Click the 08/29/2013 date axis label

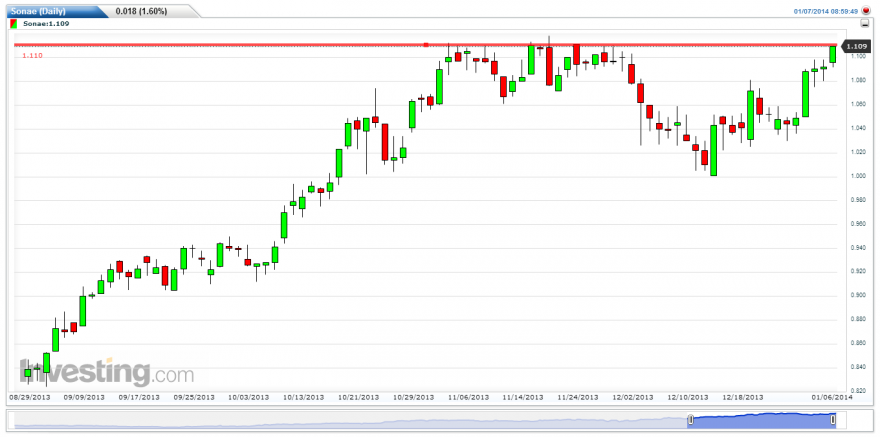[29, 397]
